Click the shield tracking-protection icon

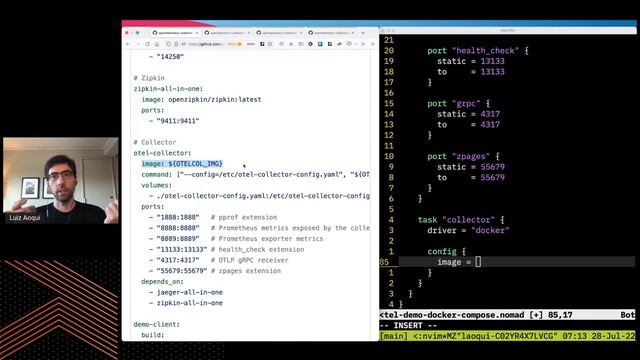[x=169, y=44]
